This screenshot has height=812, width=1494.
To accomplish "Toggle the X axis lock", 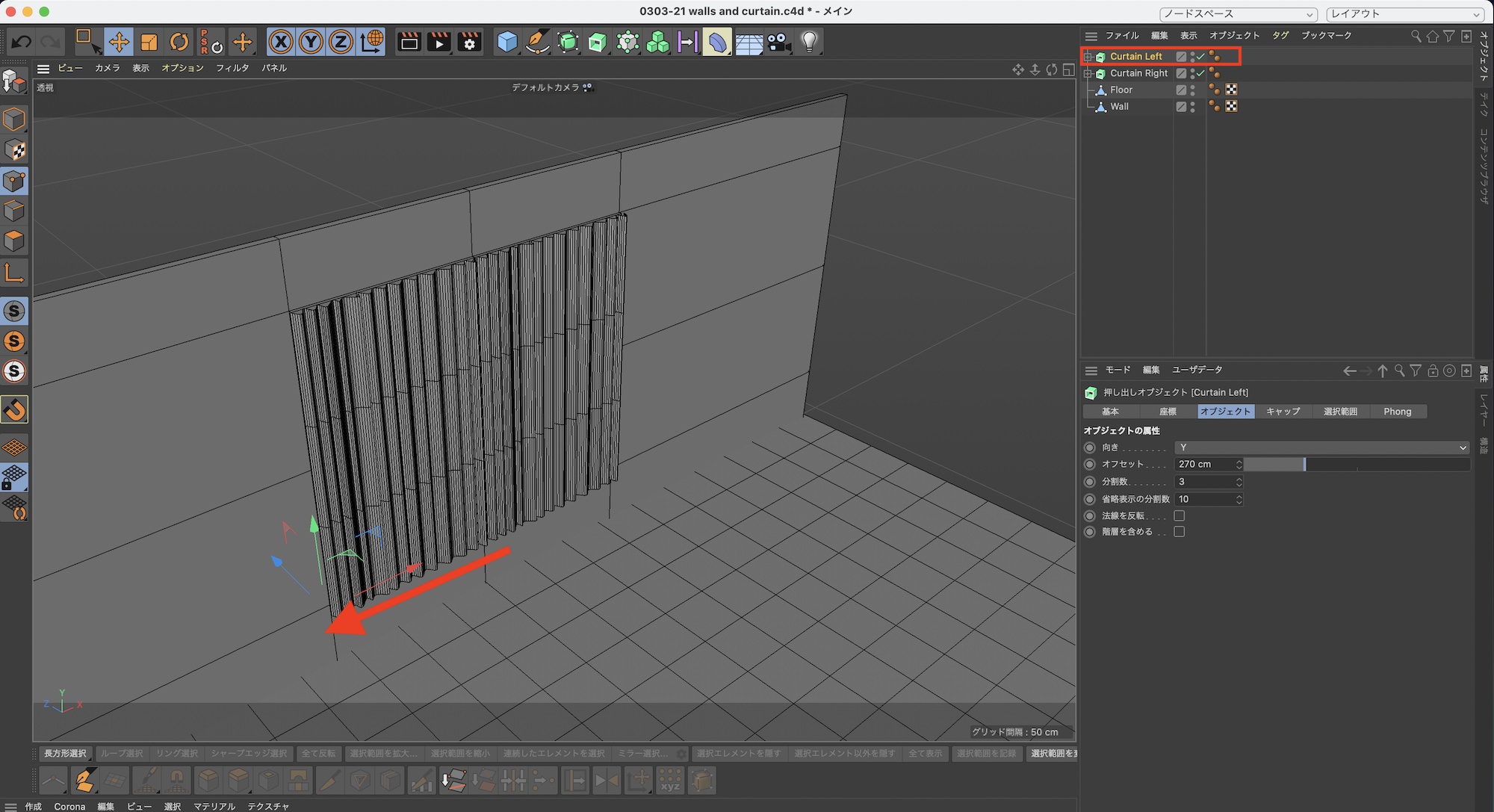I will tap(281, 42).
